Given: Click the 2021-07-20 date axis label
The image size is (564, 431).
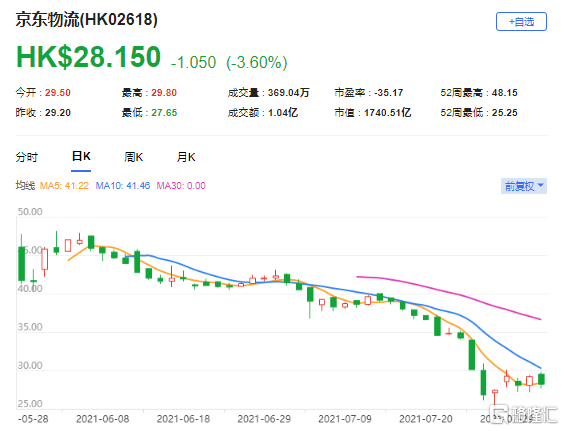Looking at the screenshot, I should coord(426,419).
